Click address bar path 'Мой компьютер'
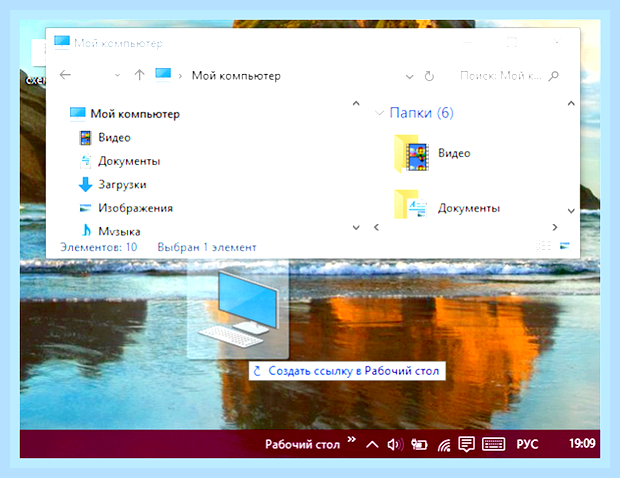 (x=236, y=76)
